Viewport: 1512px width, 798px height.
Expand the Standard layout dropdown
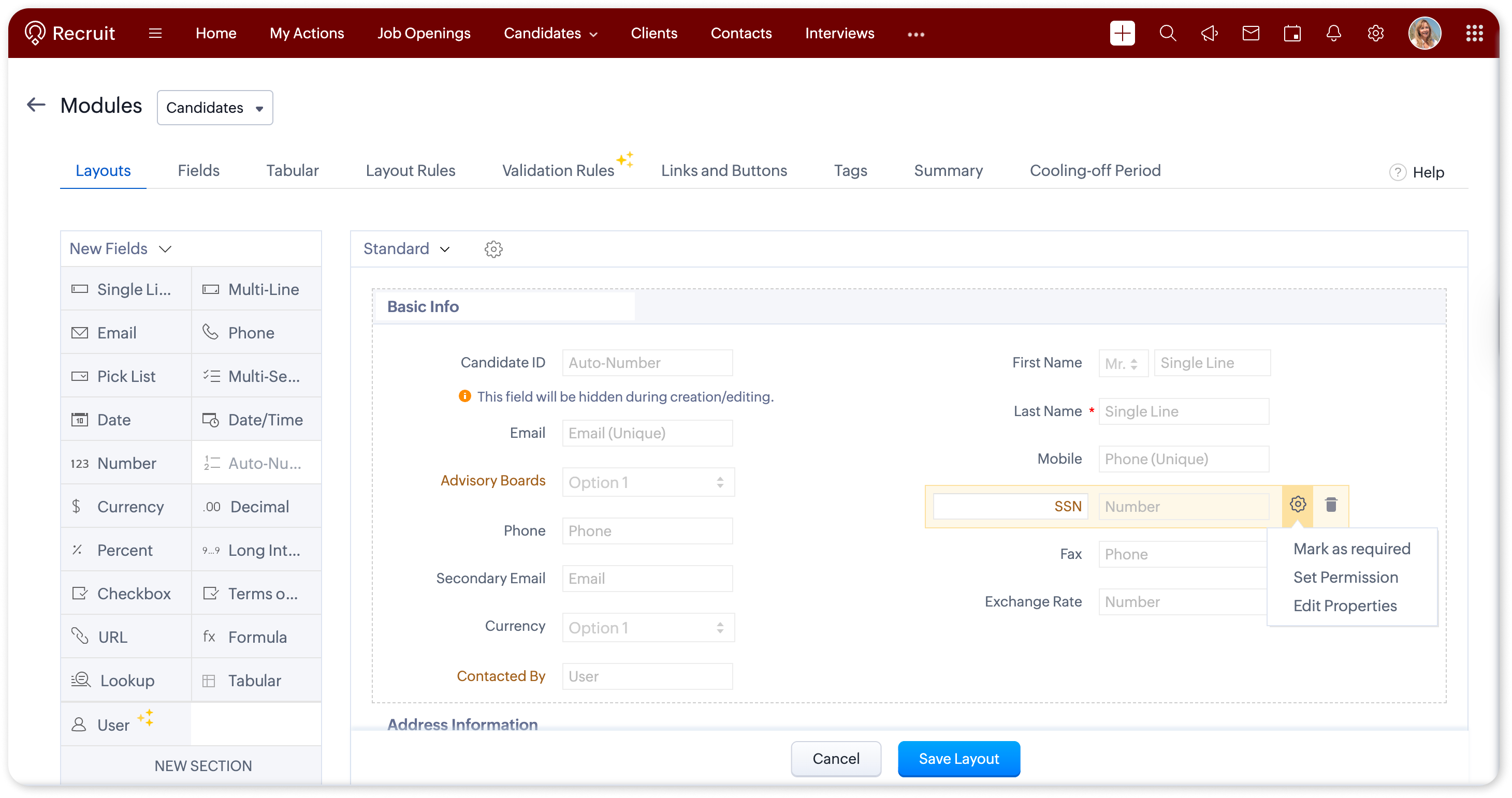(x=407, y=249)
